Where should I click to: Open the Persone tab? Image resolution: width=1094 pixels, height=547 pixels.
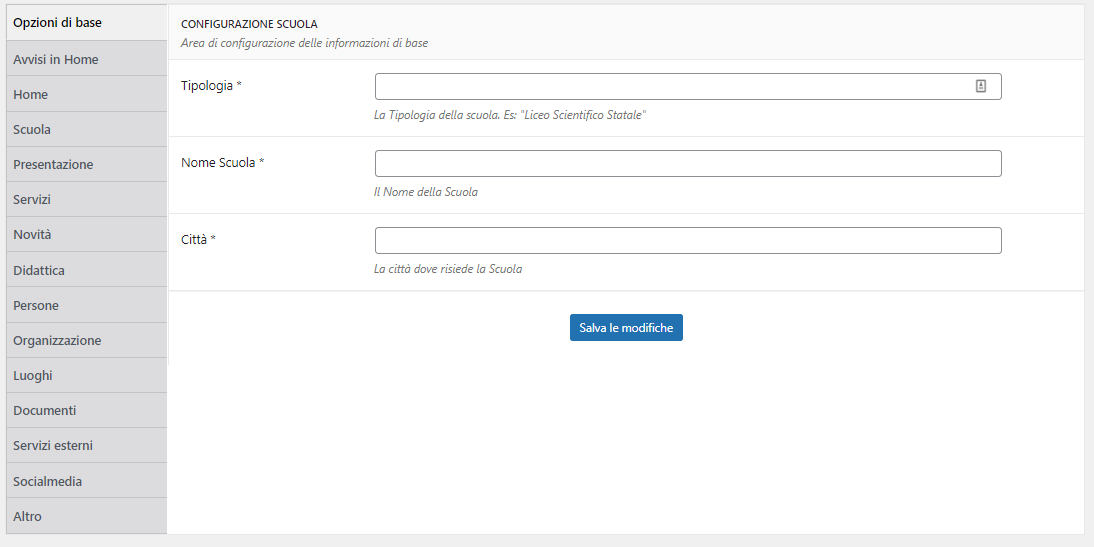click(x=87, y=305)
